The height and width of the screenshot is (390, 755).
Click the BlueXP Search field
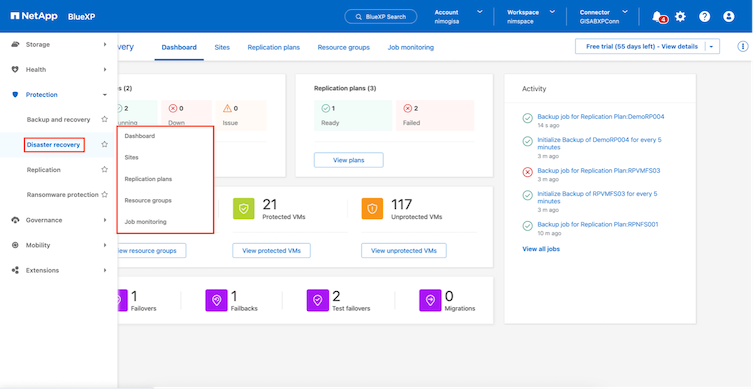point(381,17)
